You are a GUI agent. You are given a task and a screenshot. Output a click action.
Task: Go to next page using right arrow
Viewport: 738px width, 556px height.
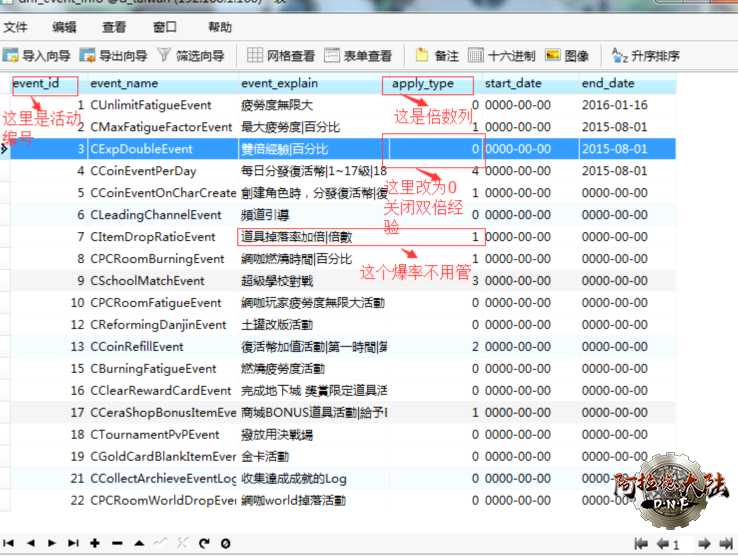pos(707,544)
